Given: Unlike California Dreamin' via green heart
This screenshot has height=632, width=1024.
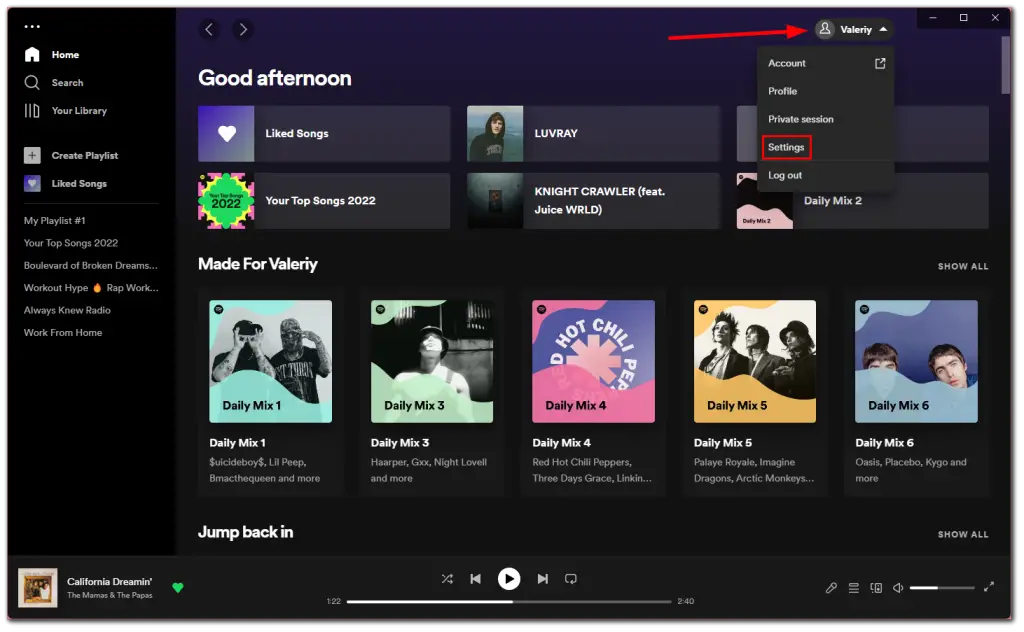Looking at the screenshot, I should (178, 588).
